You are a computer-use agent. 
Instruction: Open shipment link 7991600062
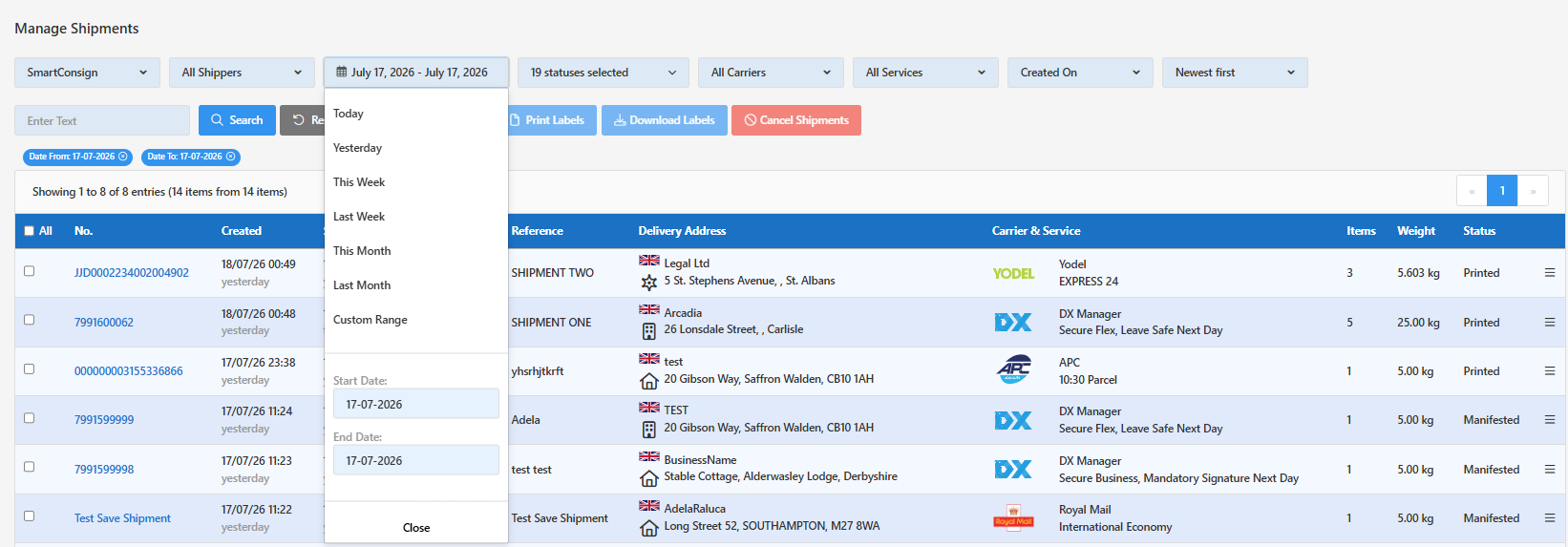click(x=104, y=323)
